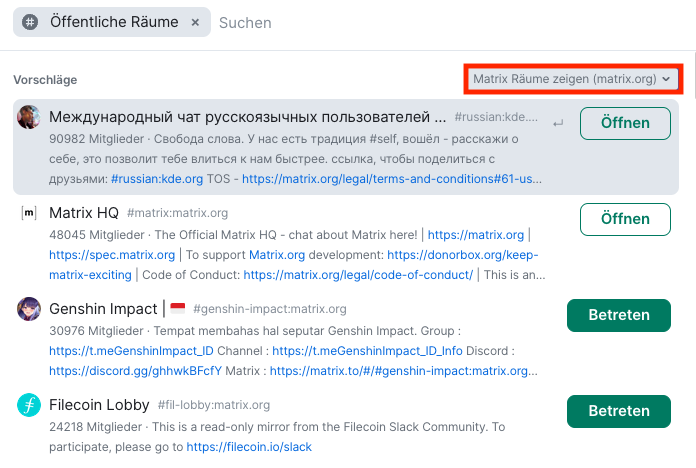
Task: Click the 24218 Mitglieder text
Action: click(x=95, y=426)
